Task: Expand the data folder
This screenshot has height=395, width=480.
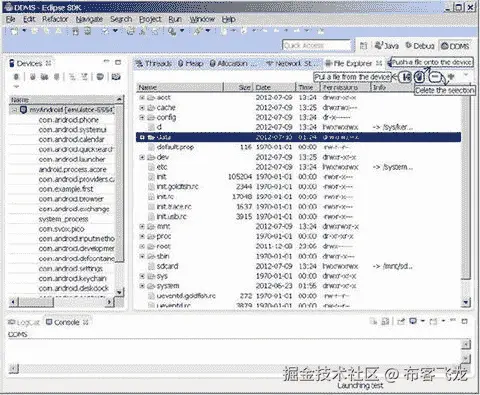Action: click(142, 137)
